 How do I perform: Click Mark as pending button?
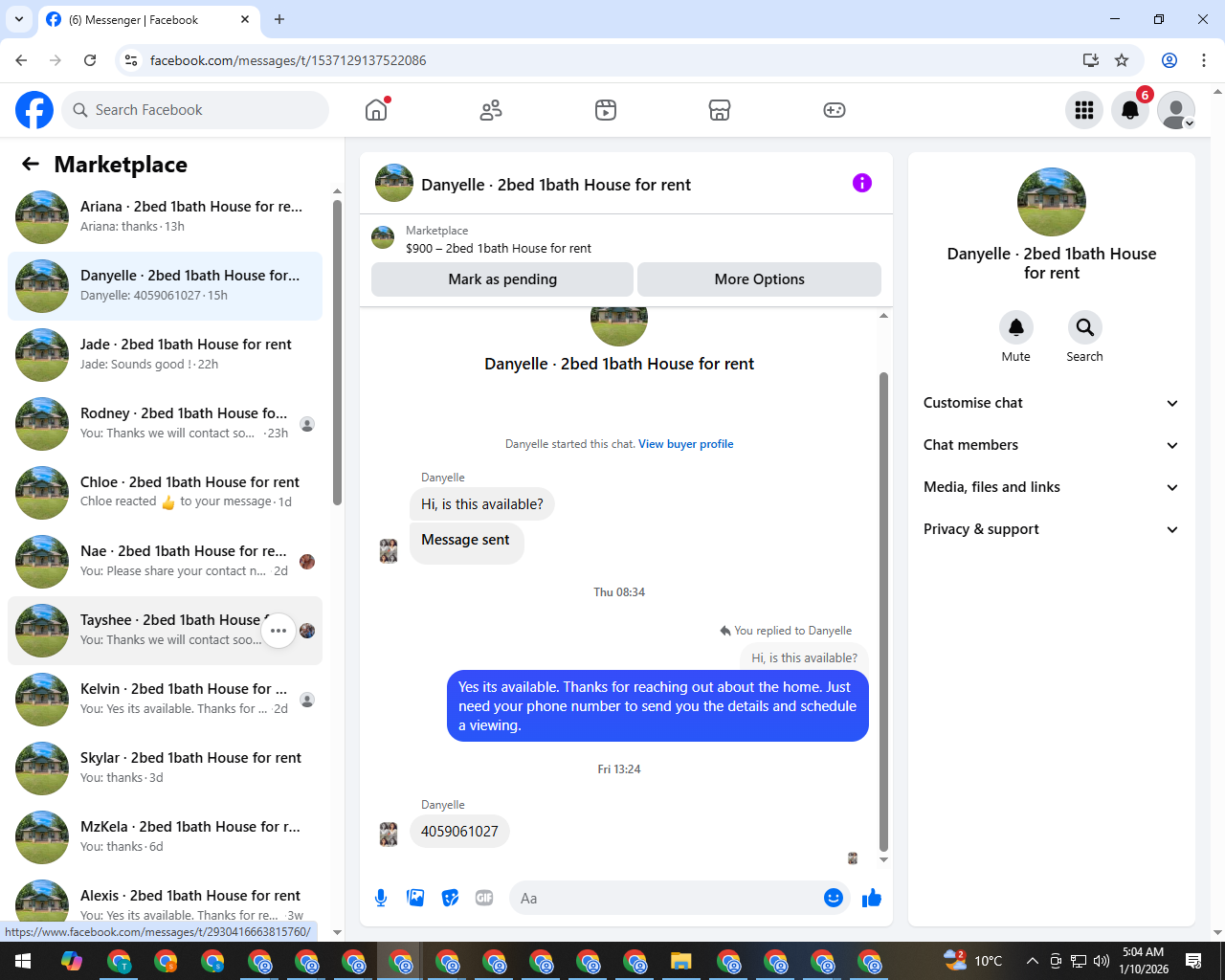502,279
